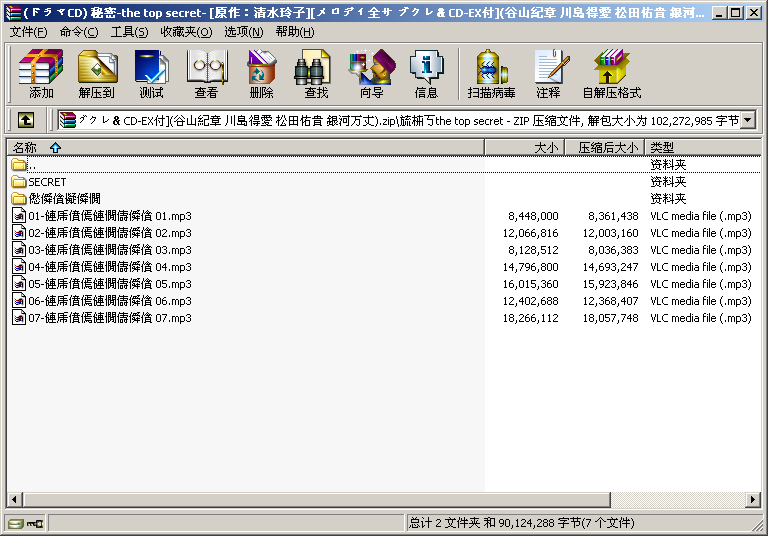Click VLC media file type for track 06
Viewport: 768px width, 536px height.
pos(701,301)
